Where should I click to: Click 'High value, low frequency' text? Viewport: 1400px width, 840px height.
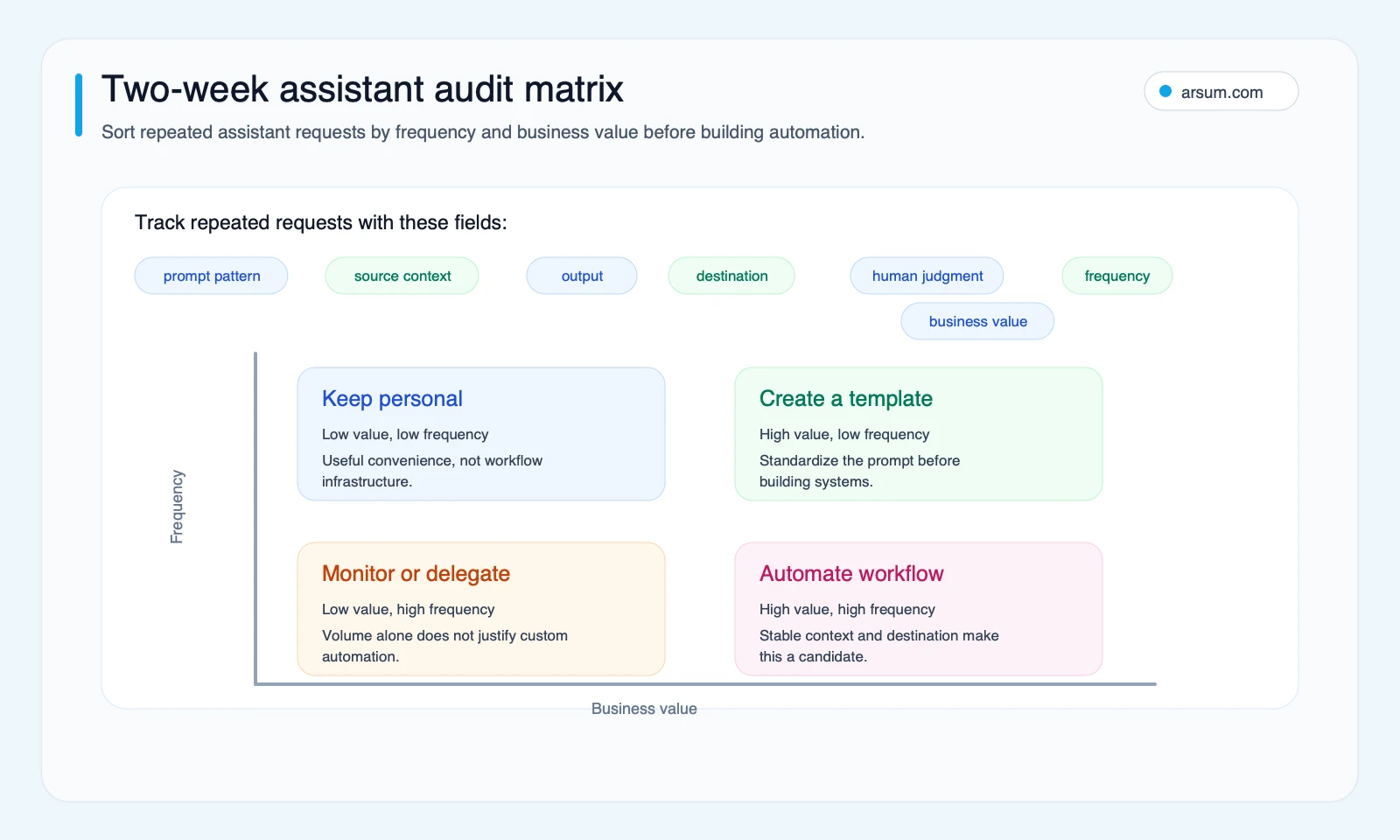point(844,434)
